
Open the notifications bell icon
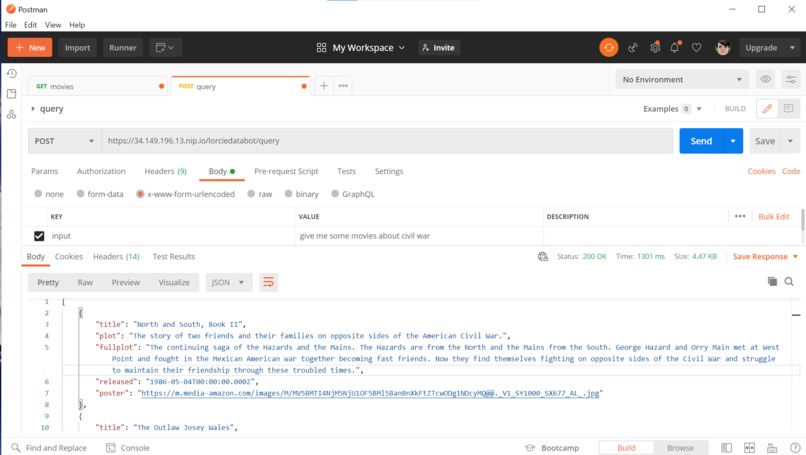pyautogui.click(x=675, y=47)
